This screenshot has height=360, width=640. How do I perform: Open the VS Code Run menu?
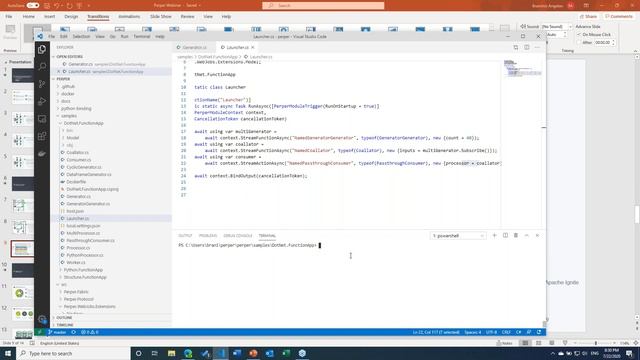(124, 36)
